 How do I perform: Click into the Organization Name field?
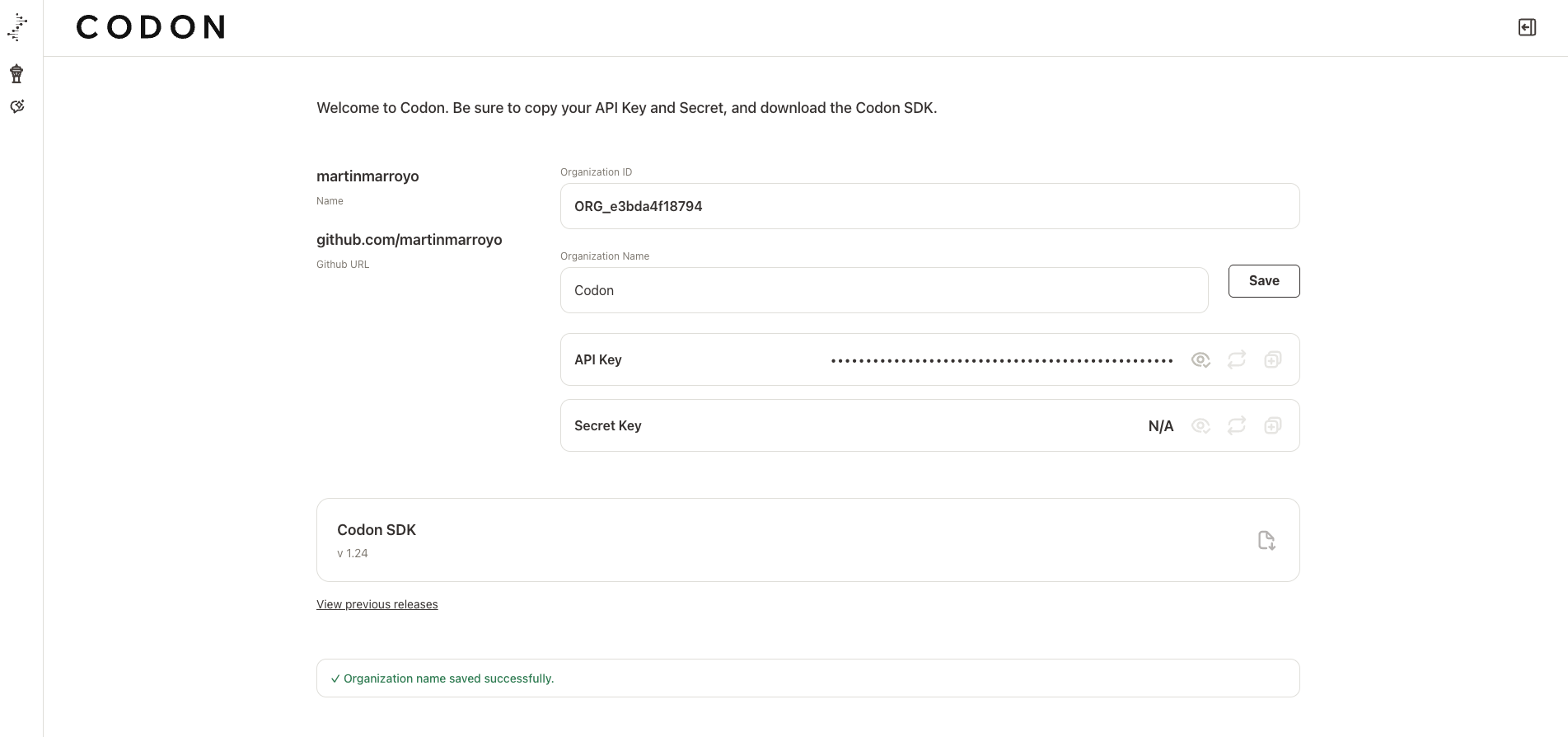pyautogui.click(x=883, y=290)
